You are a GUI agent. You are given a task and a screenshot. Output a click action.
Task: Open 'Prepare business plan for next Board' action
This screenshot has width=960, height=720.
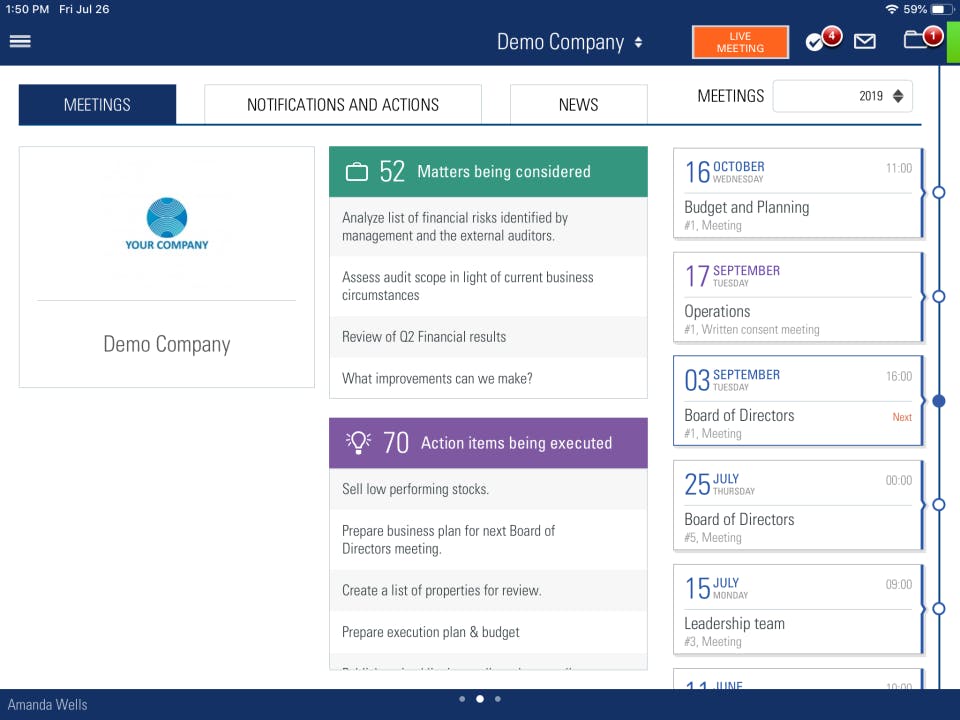488,539
